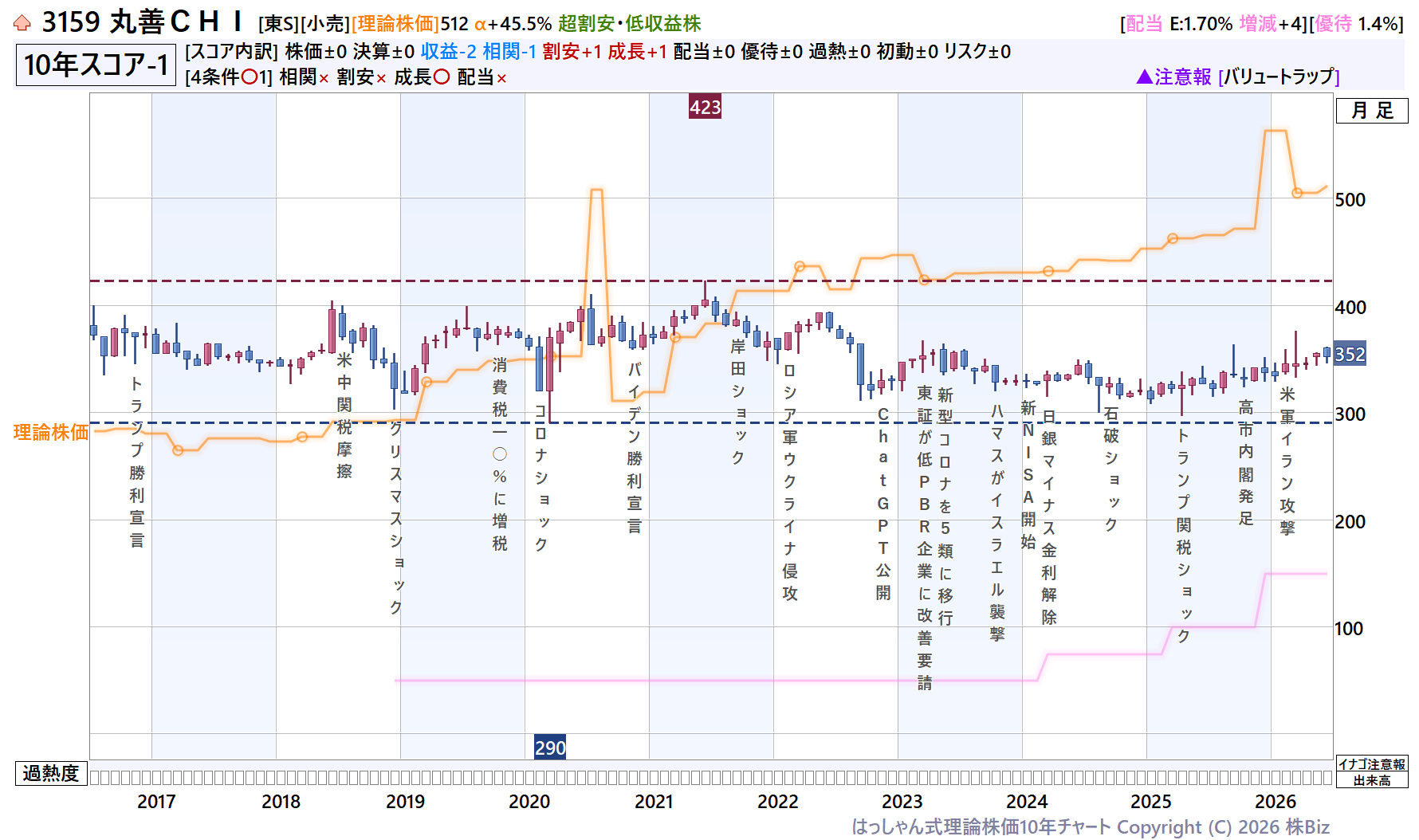Click the 株Biz copyright text
The image size is (1419, 840).
(x=1306, y=827)
